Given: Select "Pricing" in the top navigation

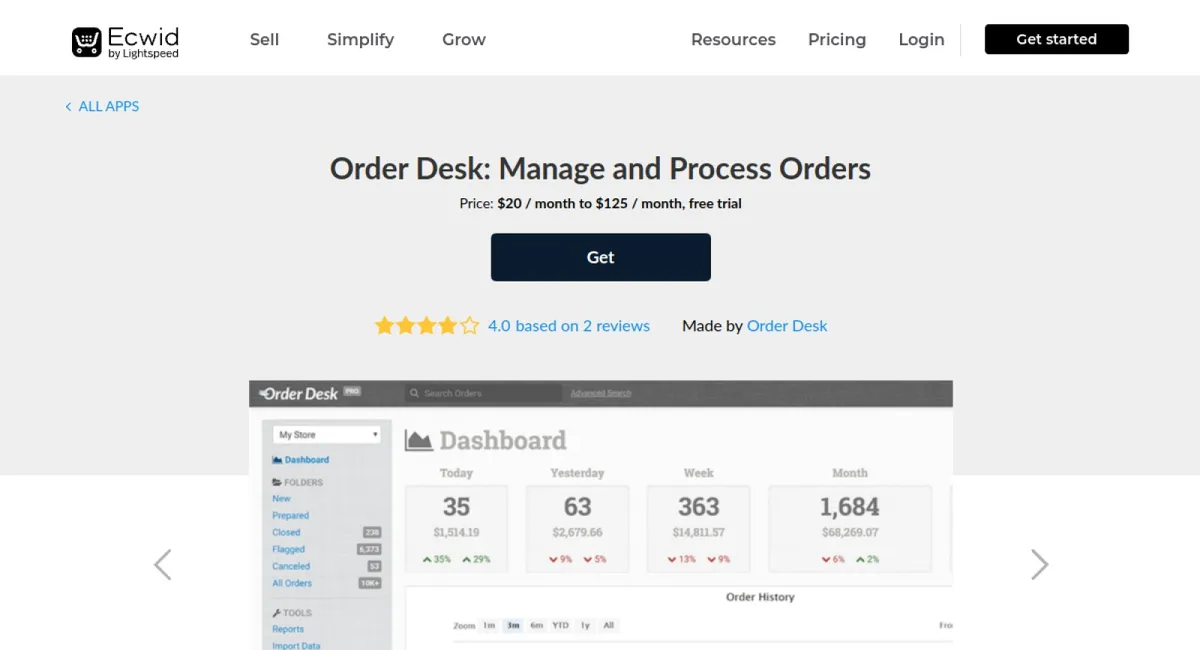Looking at the screenshot, I should (837, 39).
